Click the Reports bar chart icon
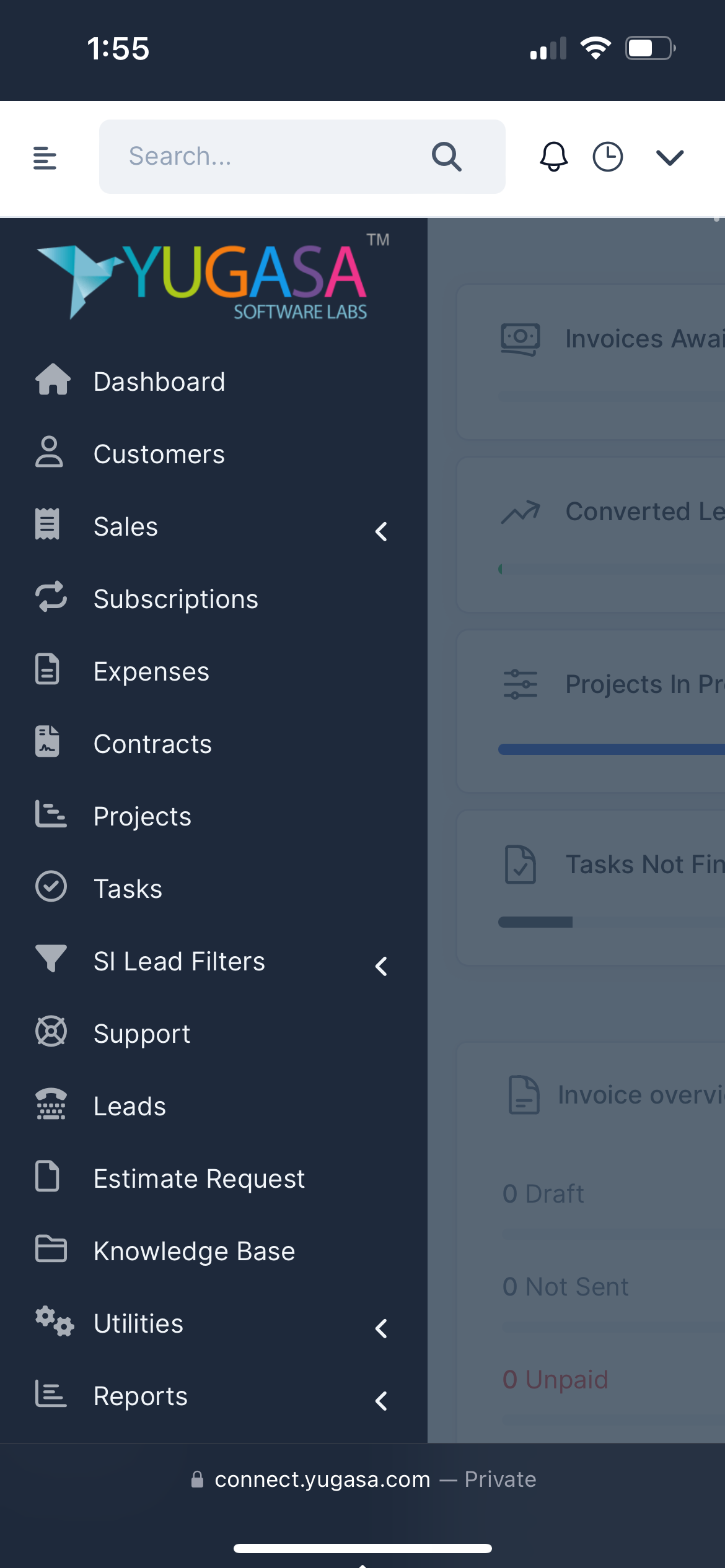 click(x=51, y=1393)
